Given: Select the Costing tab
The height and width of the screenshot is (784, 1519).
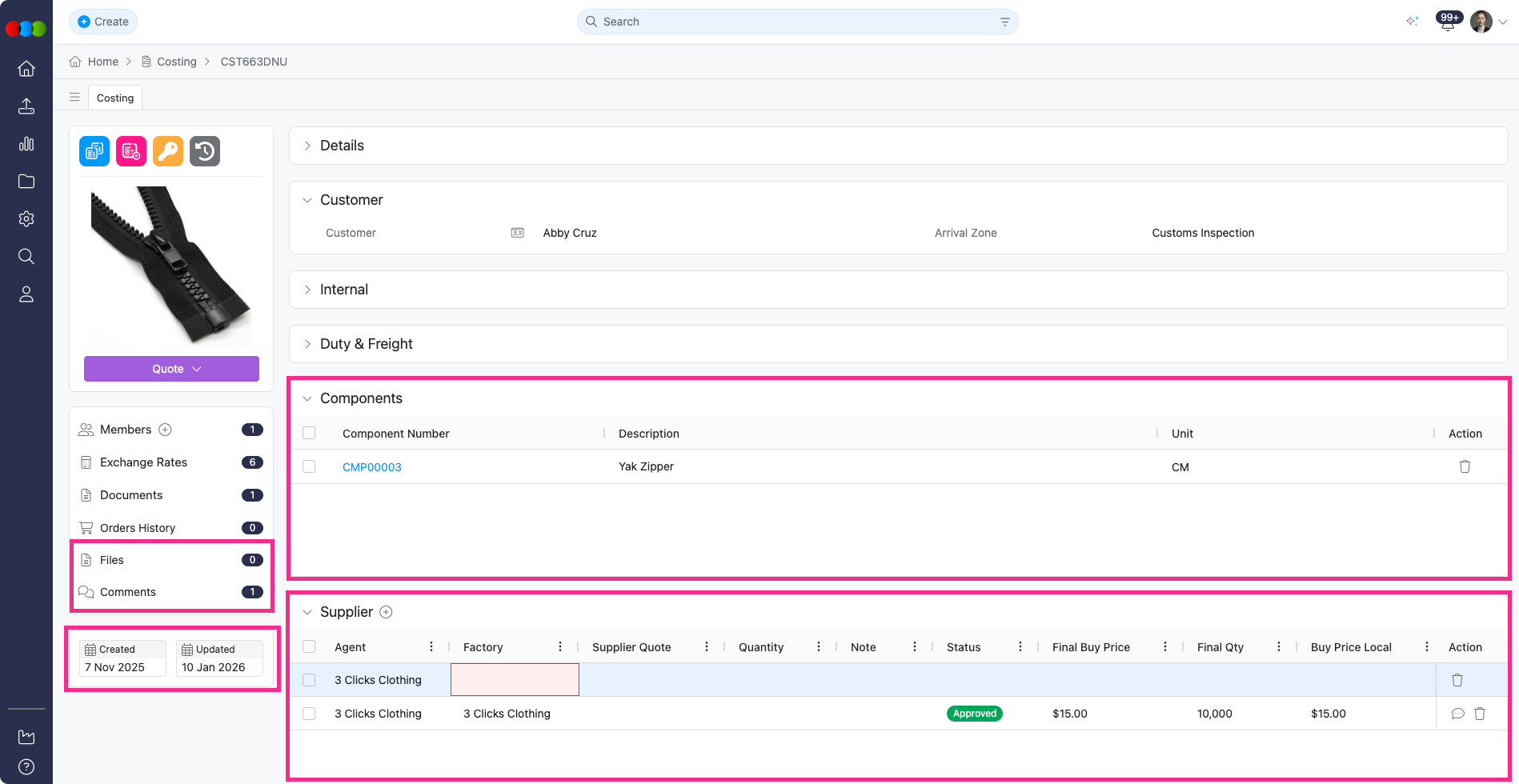Looking at the screenshot, I should [x=115, y=98].
